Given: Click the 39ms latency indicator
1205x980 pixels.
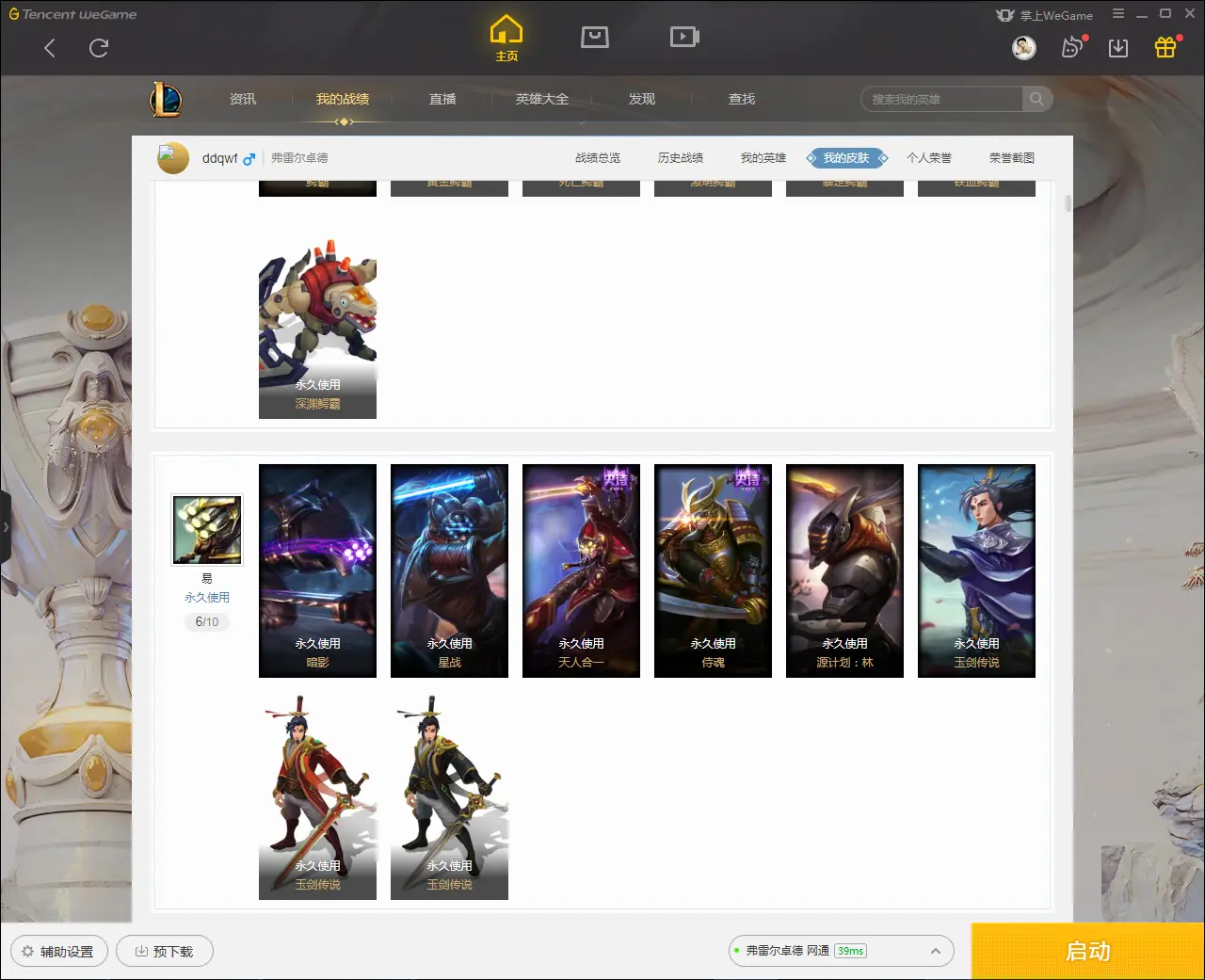Looking at the screenshot, I should pos(850,951).
